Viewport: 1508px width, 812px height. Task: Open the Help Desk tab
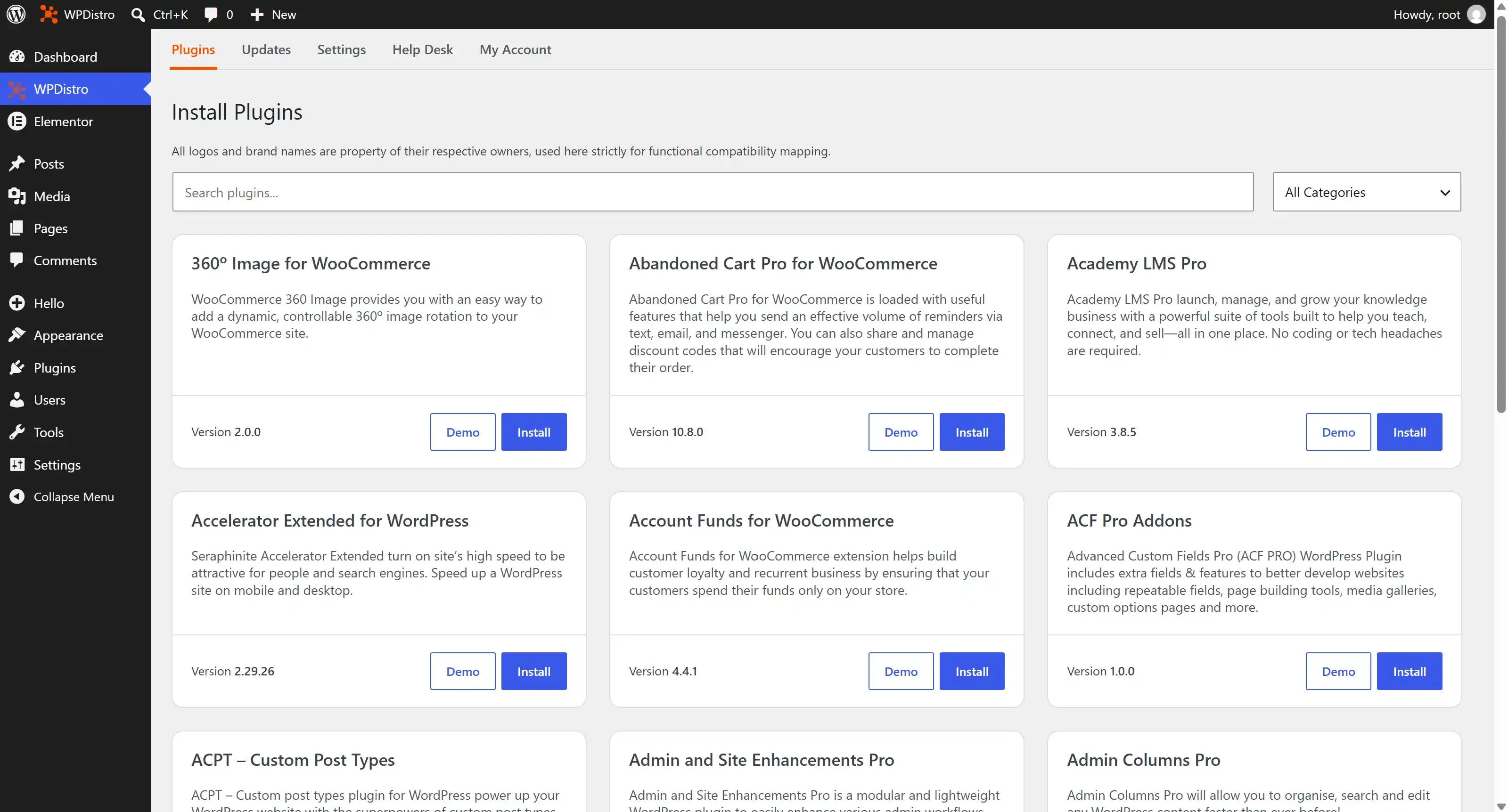pos(423,50)
